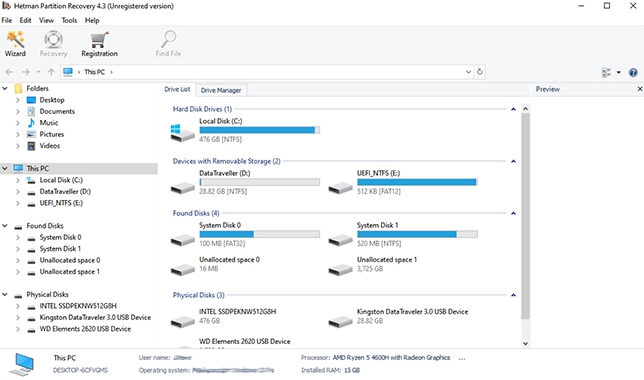Viewport: 644px width, 380px height.
Task: Select WD Elements 2620 in the tree
Action: 85,329
